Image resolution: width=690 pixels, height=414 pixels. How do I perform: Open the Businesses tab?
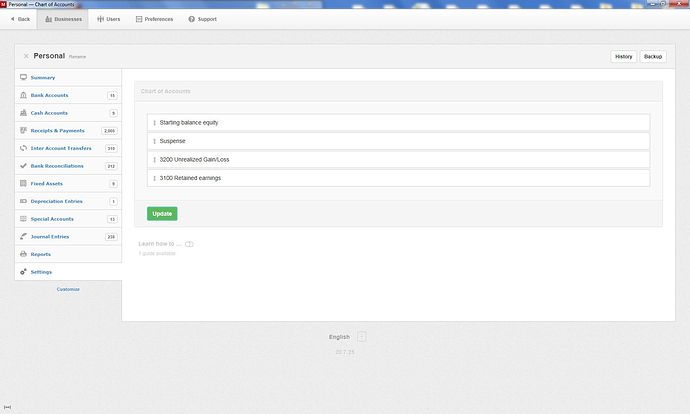(63, 19)
